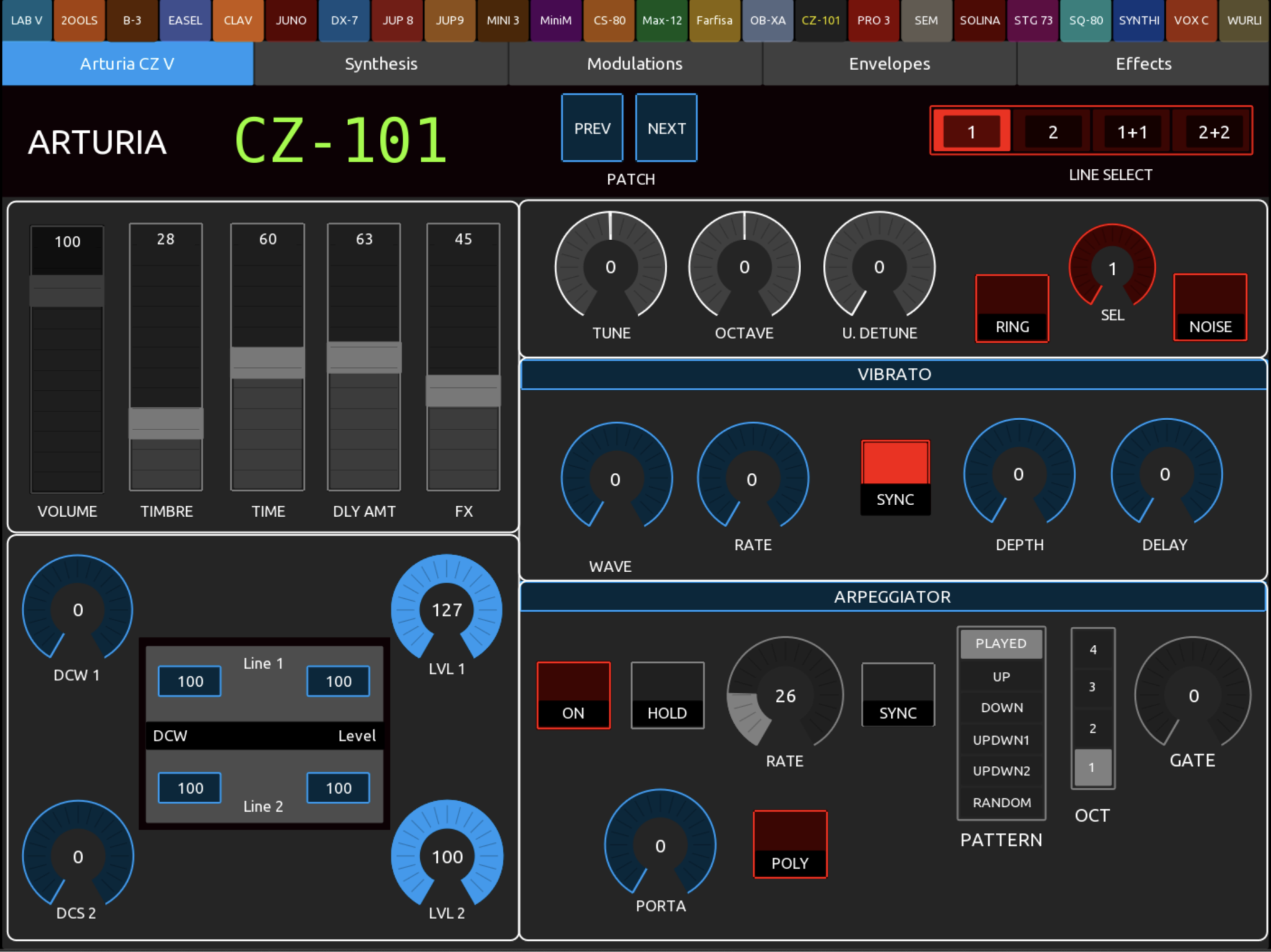Disable the vibrato SYNC button

click(x=895, y=477)
